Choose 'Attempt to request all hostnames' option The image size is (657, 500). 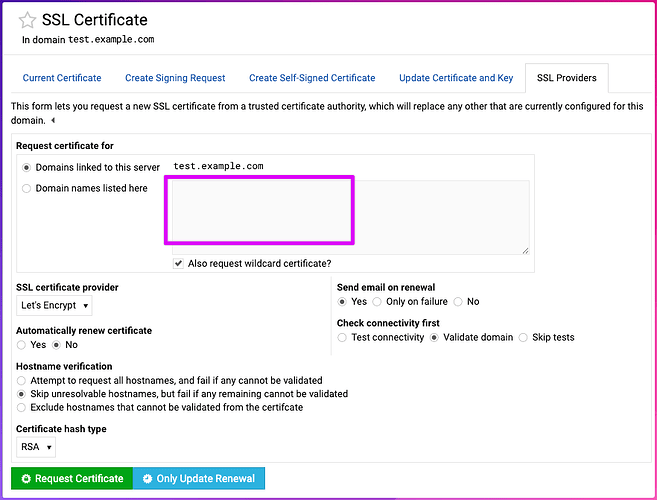pyautogui.click(x=22, y=380)
